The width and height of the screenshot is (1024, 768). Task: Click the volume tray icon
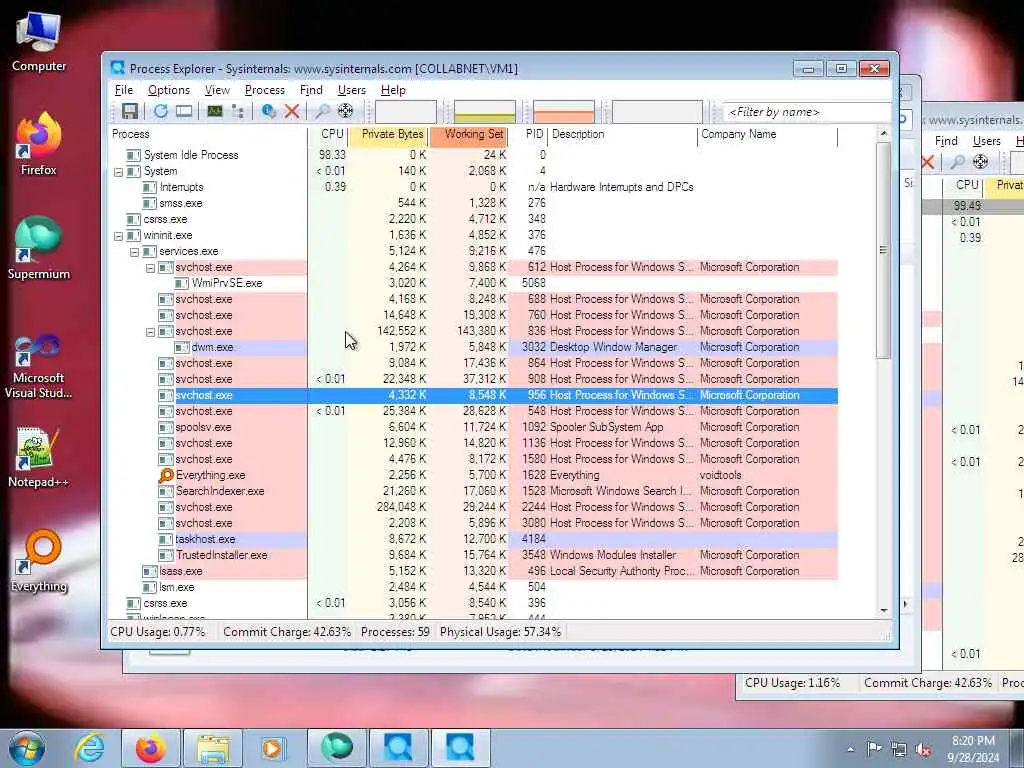[x=923, y=750]
